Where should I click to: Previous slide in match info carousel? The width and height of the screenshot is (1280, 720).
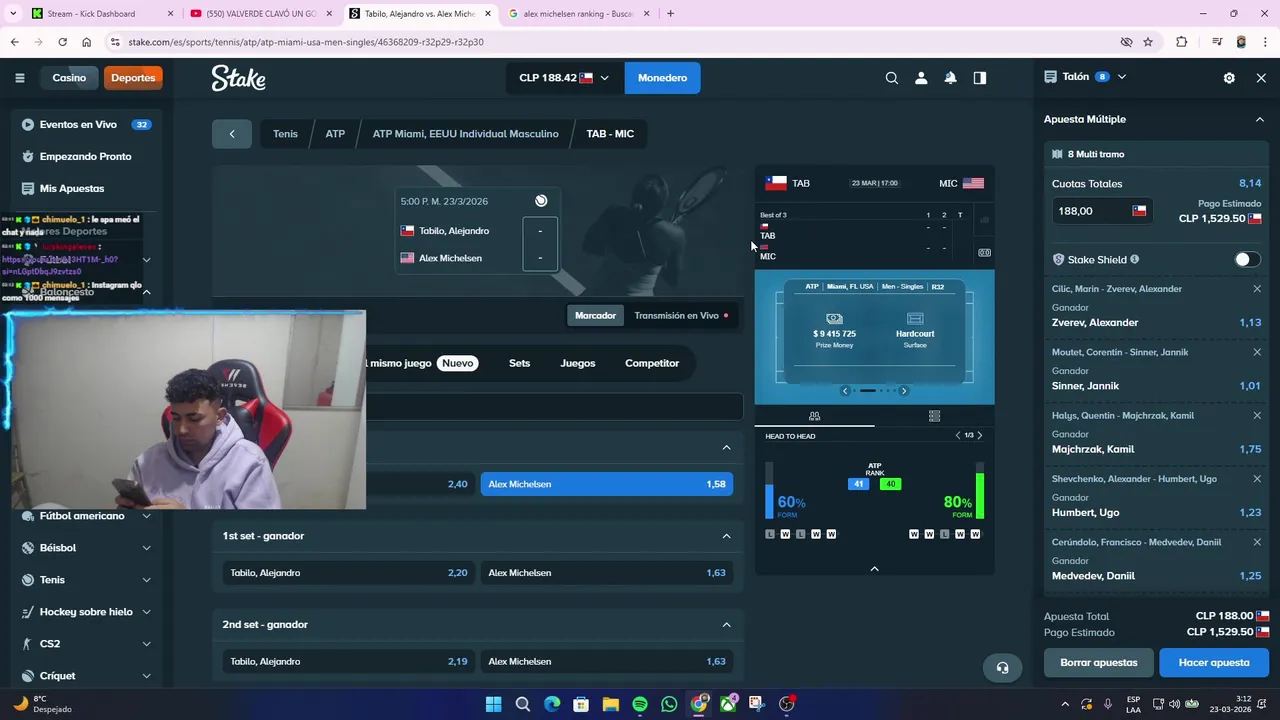[845, 391]
